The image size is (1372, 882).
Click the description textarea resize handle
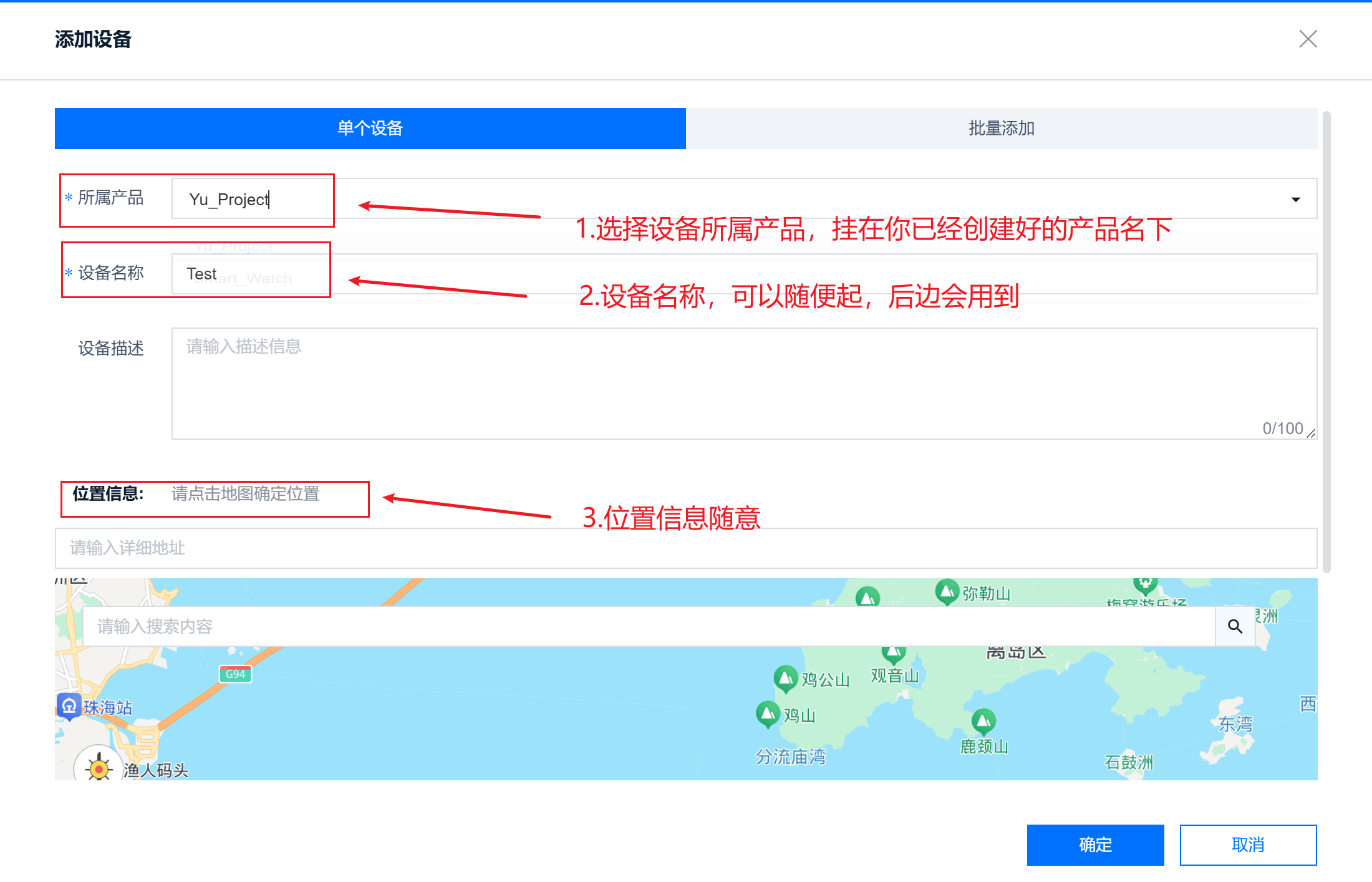(1311, 434)
